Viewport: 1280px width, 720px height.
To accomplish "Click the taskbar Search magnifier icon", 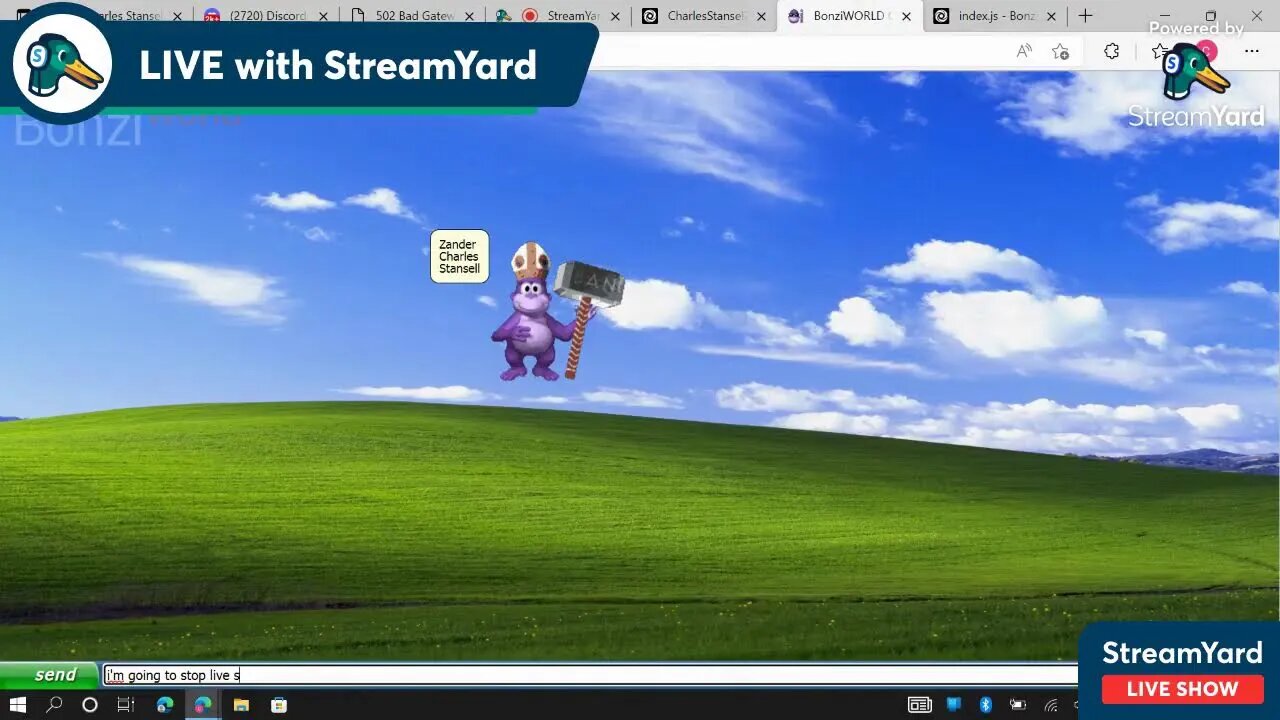I will click(54, 705).
